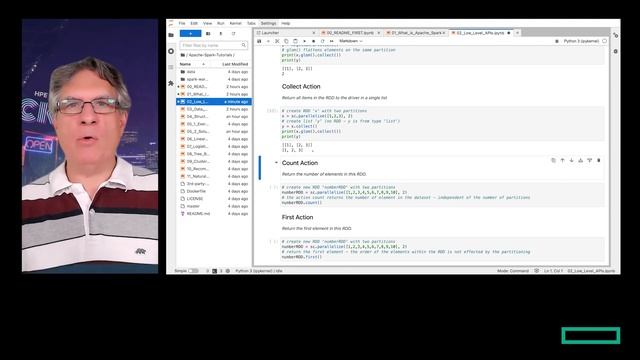Screen dimensions: 640x360
Task: Open the Run menu
Action: (x=221, y=23)
